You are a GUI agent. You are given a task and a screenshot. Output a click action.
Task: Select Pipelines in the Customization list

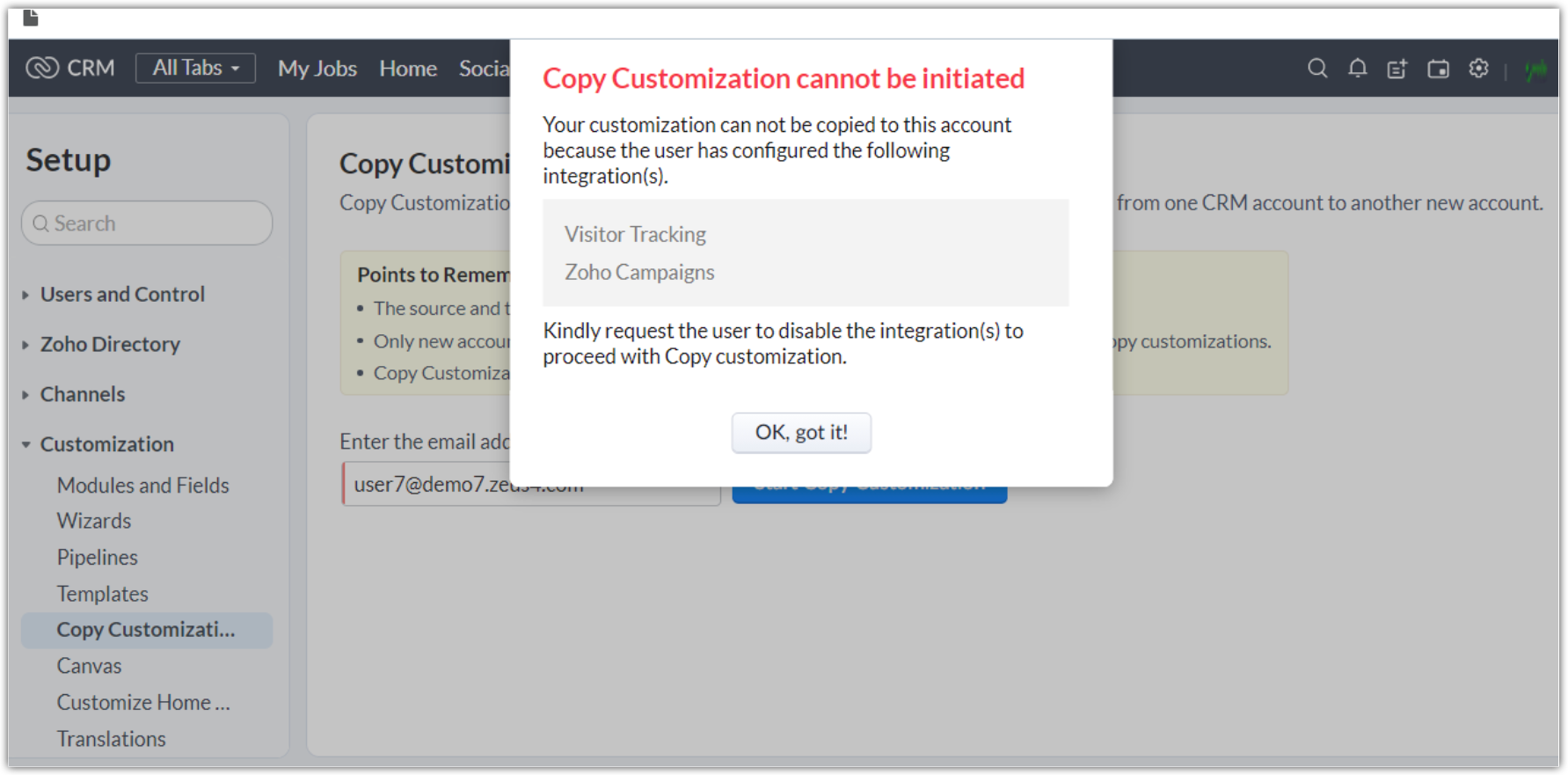click(x=98, y=558)
